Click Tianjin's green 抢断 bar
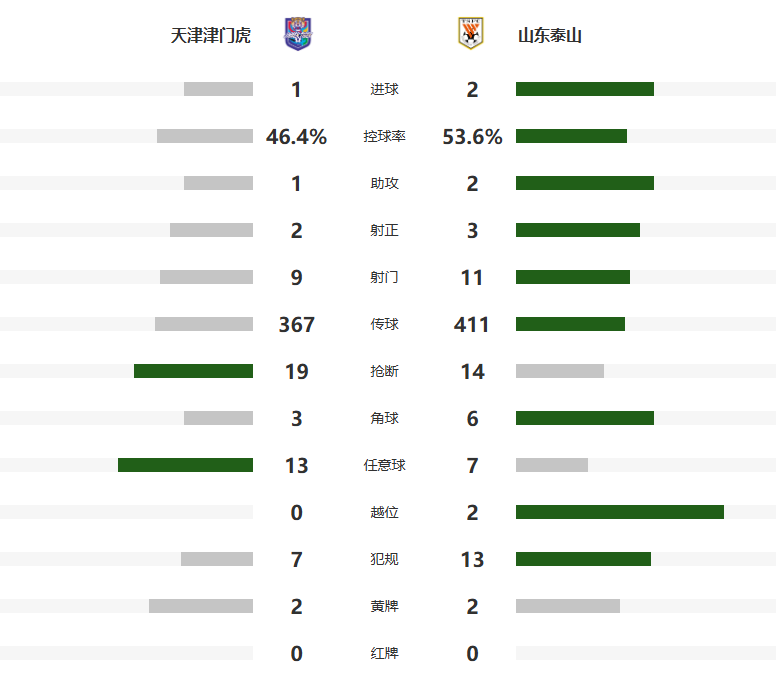This screenshot has height=680, width=779. (x=193, y=371)
